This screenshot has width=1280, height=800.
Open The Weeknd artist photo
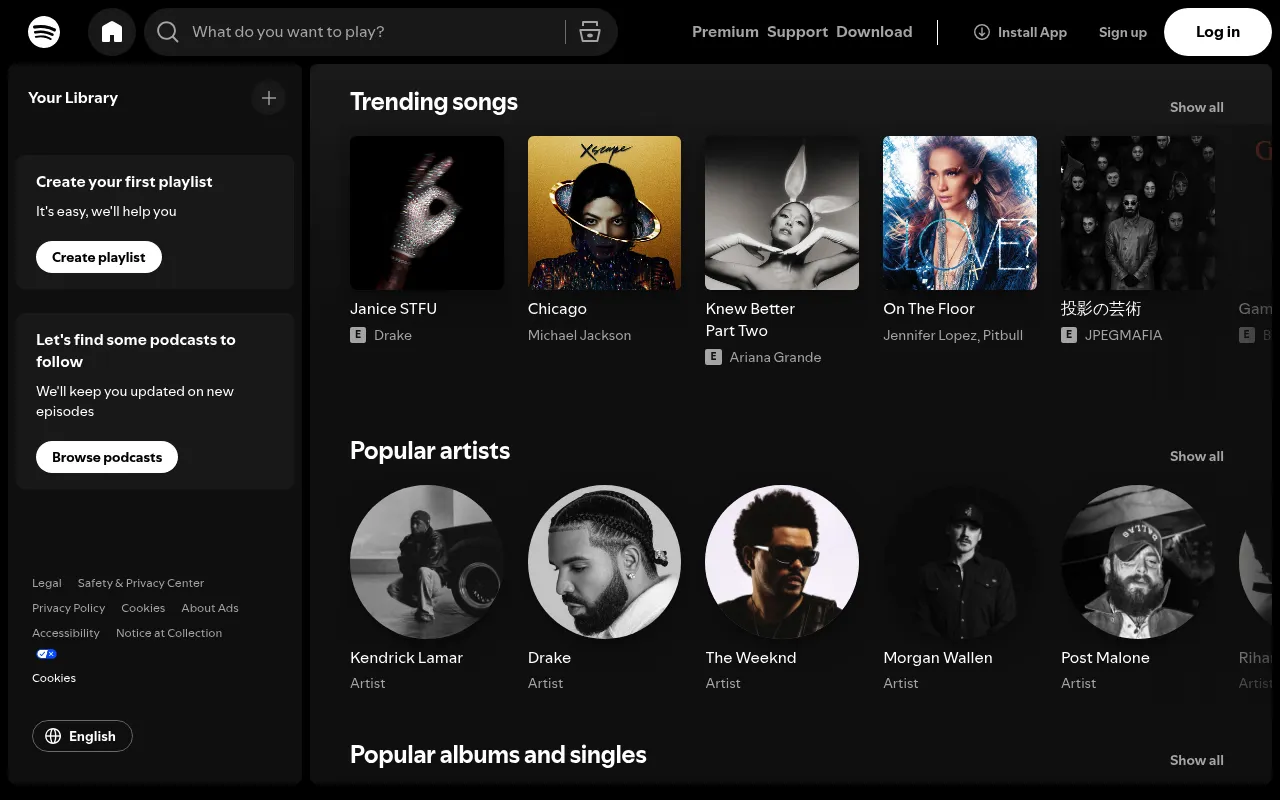(782, 562)
